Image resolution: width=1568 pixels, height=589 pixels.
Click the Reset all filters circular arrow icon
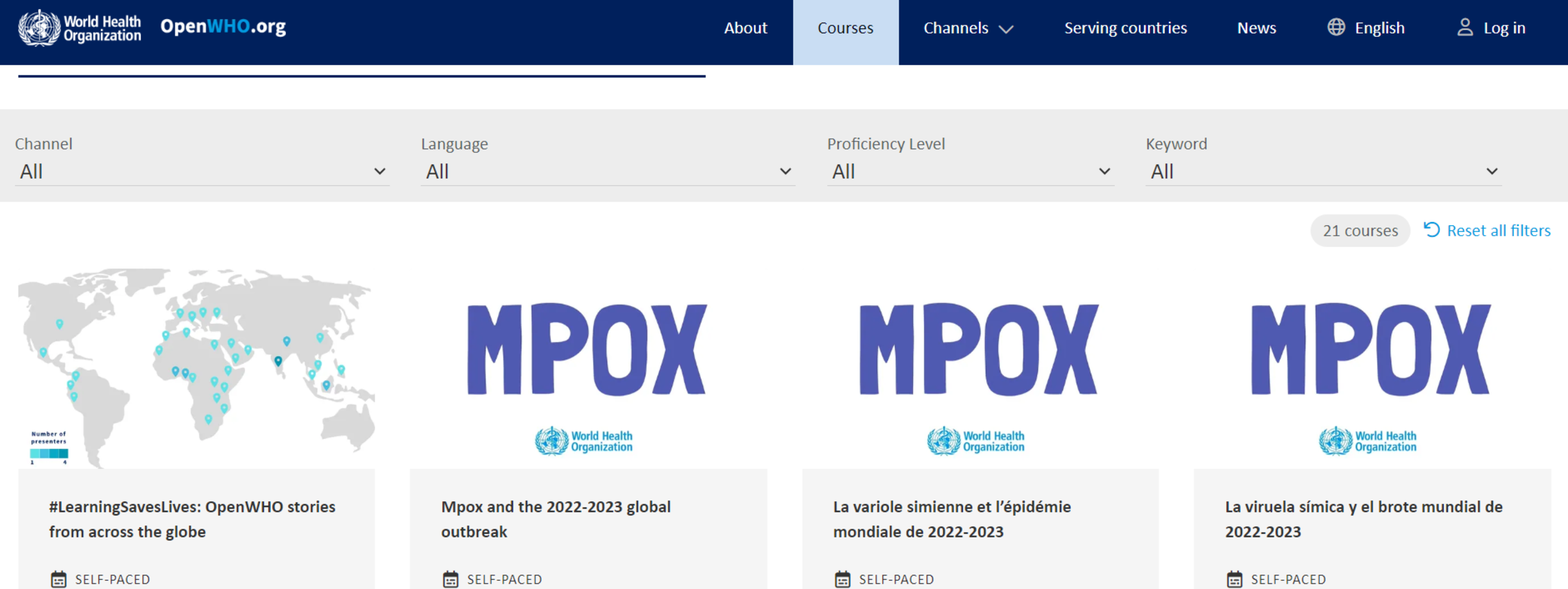1432,230
